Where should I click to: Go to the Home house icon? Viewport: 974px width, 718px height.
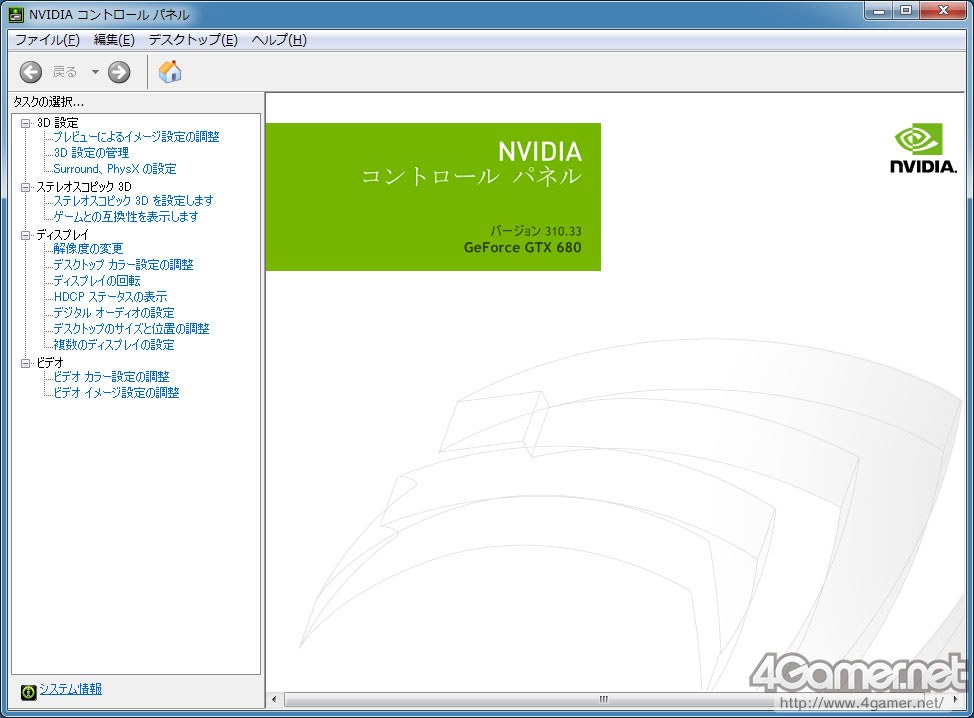[170, 71]
